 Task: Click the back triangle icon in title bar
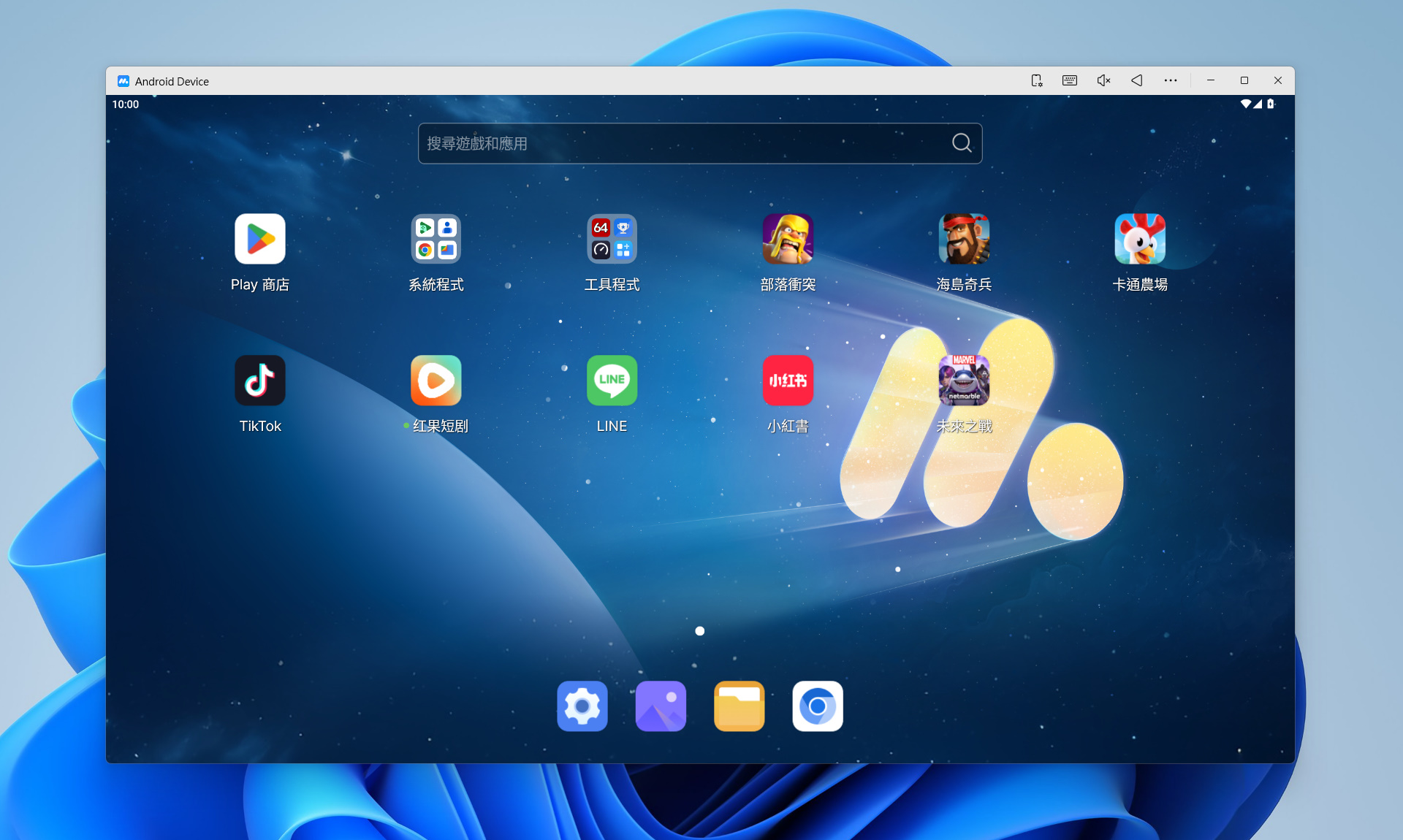pos(1137,80)
